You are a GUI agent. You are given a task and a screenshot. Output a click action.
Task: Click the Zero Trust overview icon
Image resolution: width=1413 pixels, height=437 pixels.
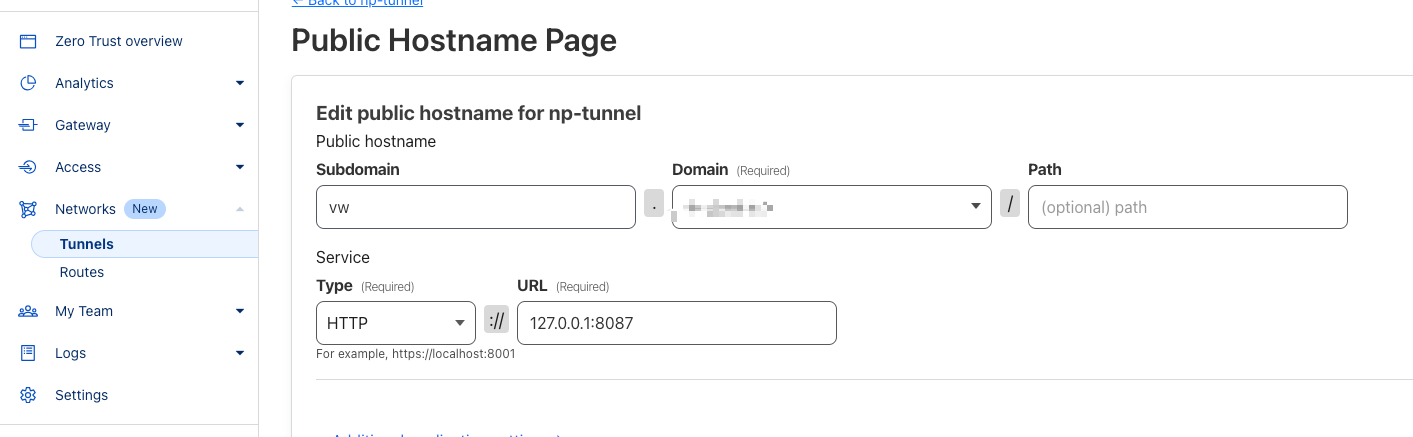pos(28,41)
